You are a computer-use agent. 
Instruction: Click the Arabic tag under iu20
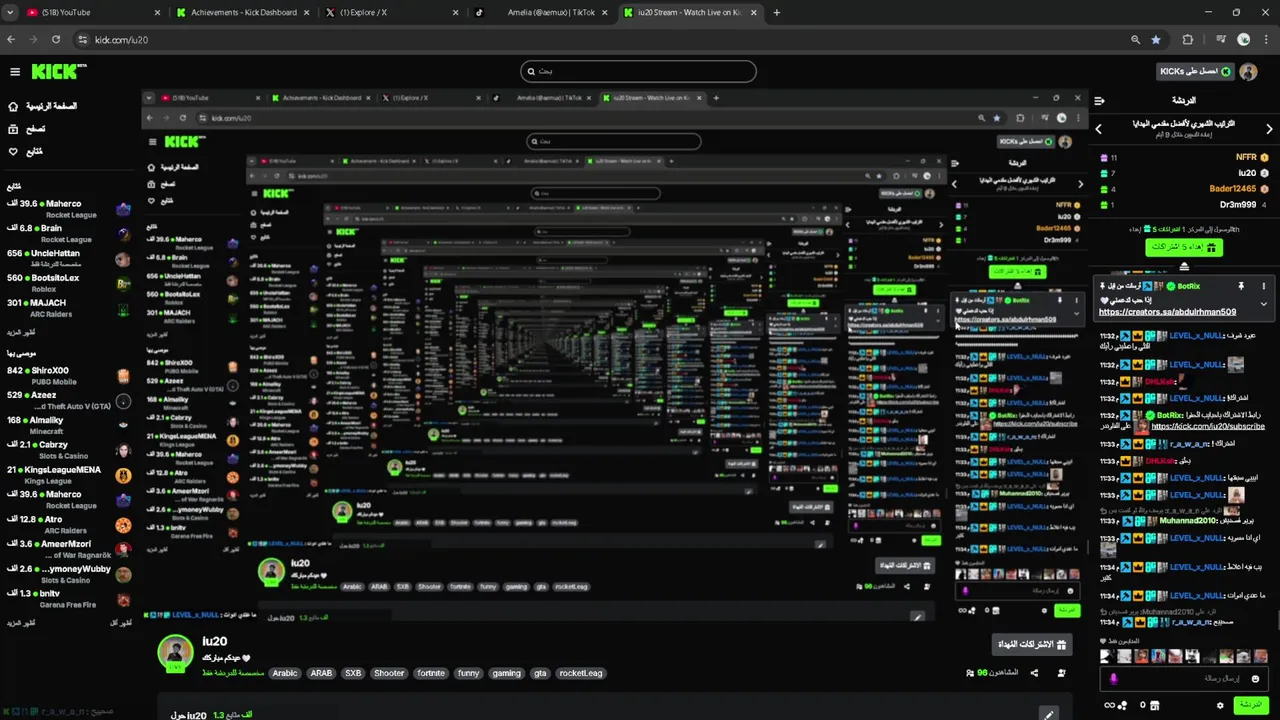click(285, 673)
